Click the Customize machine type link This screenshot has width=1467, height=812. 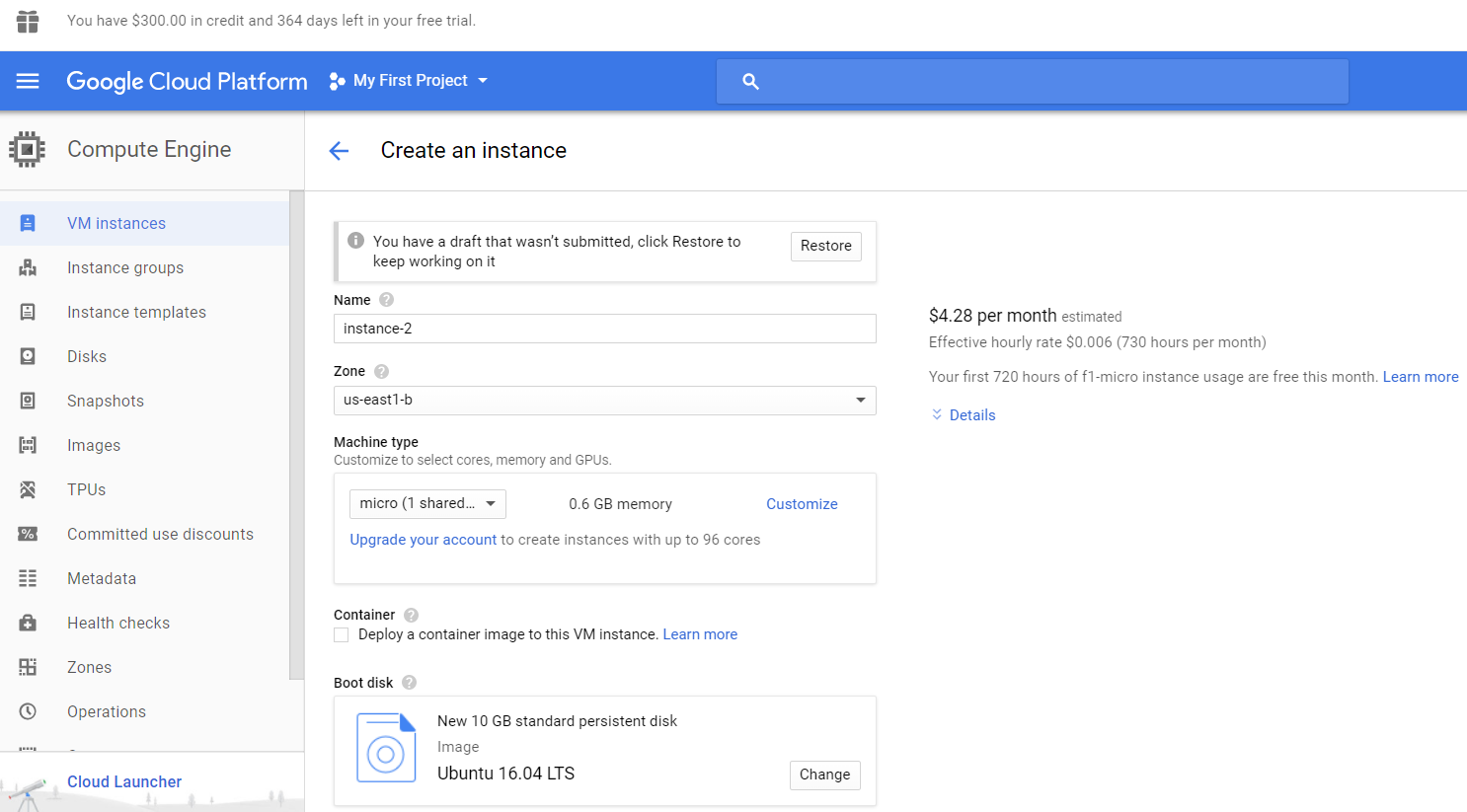802,504
